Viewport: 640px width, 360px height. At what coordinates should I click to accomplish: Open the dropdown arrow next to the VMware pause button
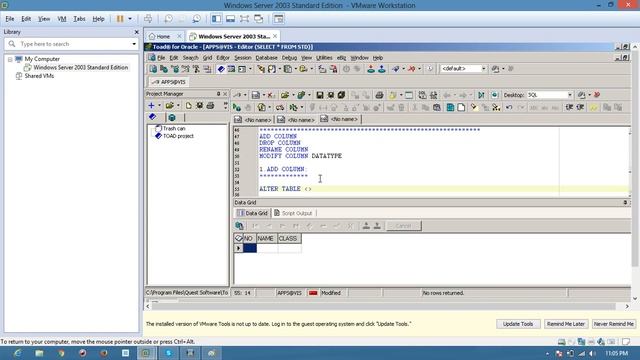pos(130,19)
